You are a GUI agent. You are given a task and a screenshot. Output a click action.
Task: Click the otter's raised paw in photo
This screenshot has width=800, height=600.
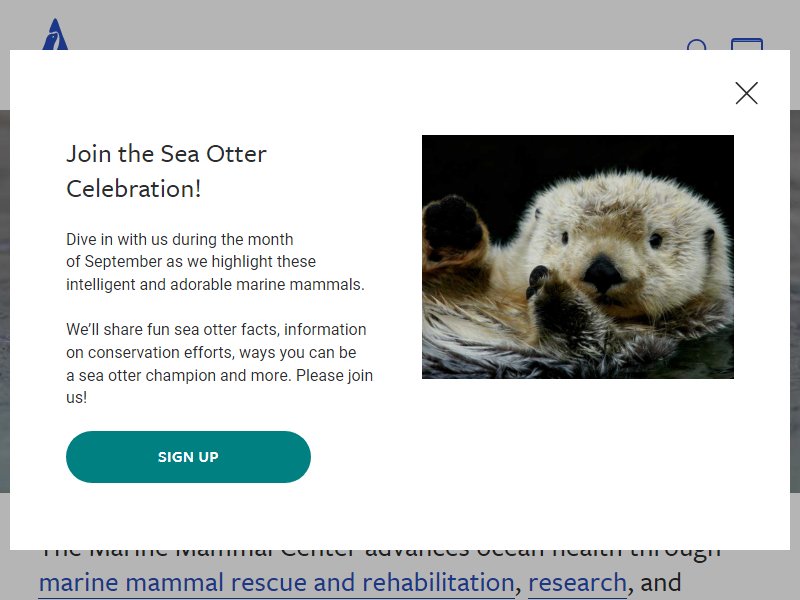(453, 224)
